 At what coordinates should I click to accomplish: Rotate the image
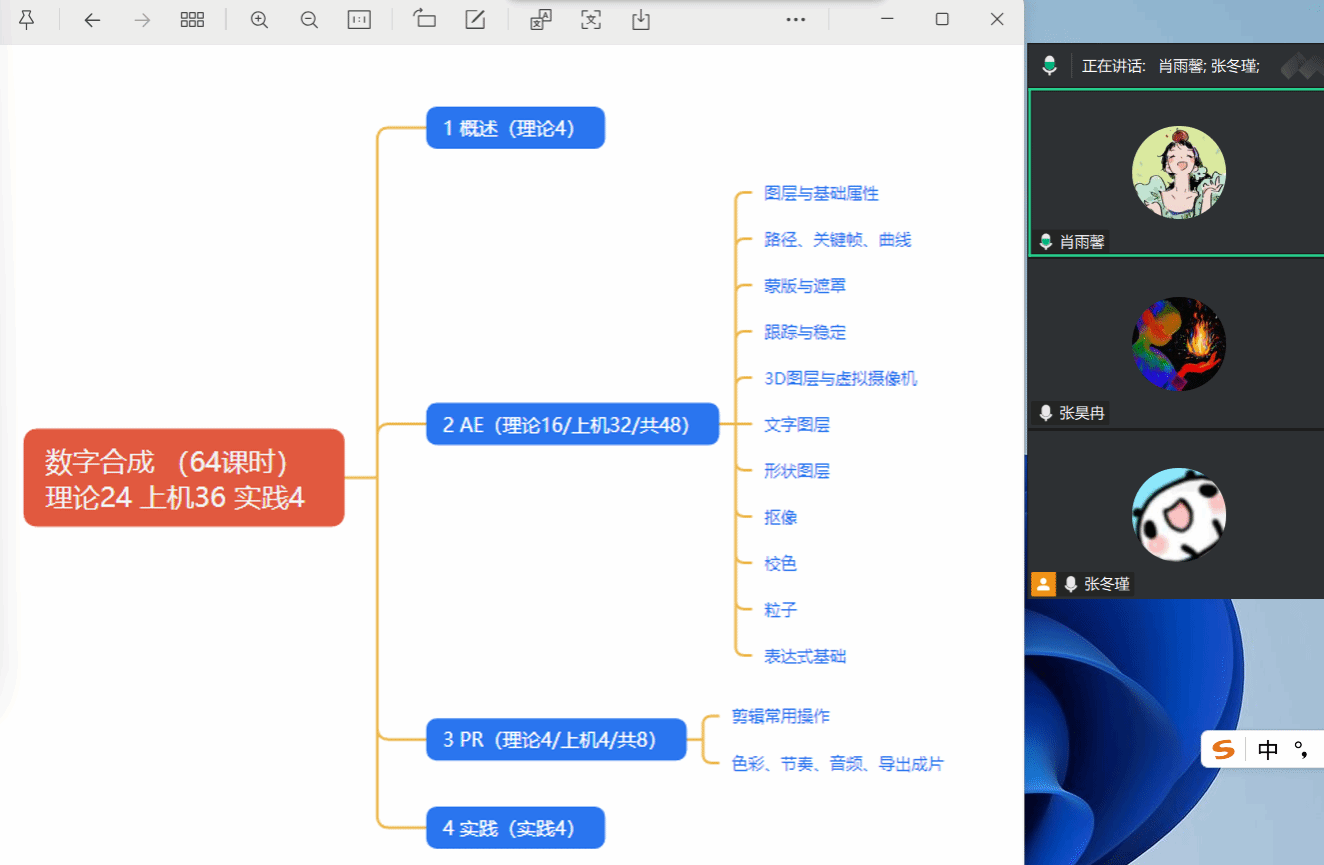pos(425,20)
